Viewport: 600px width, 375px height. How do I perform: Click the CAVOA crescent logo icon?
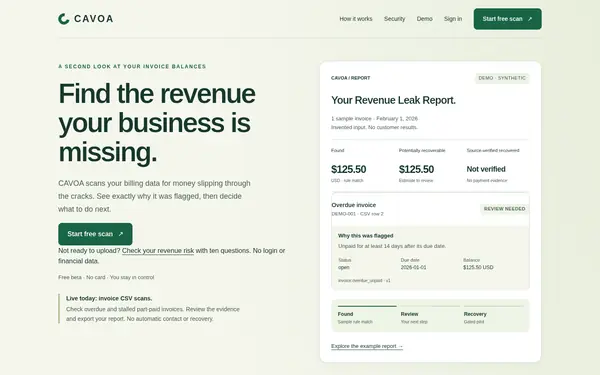[x=64, y=19]
